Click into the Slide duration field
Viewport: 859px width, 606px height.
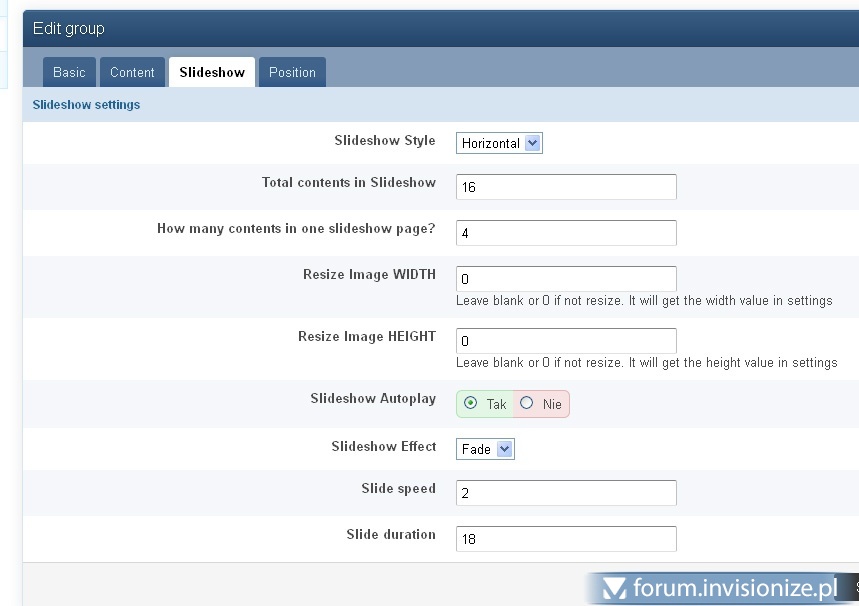566,539
